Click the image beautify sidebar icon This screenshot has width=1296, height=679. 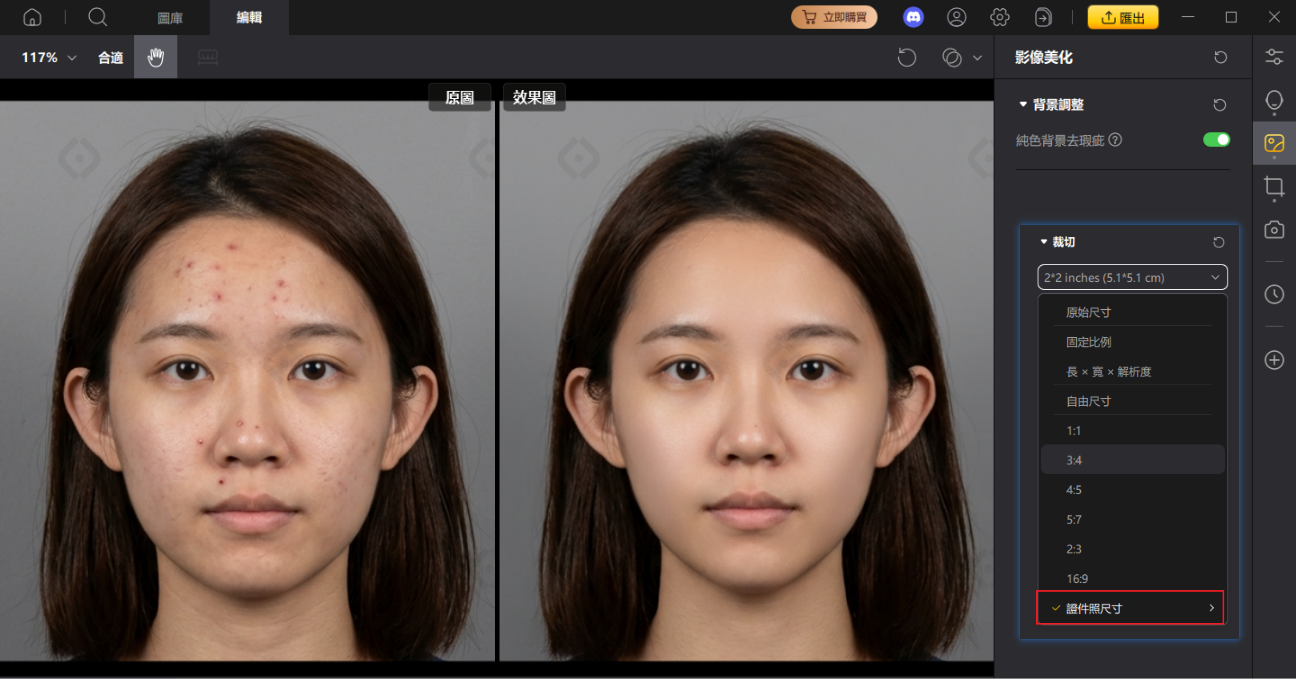point(1274,143)
